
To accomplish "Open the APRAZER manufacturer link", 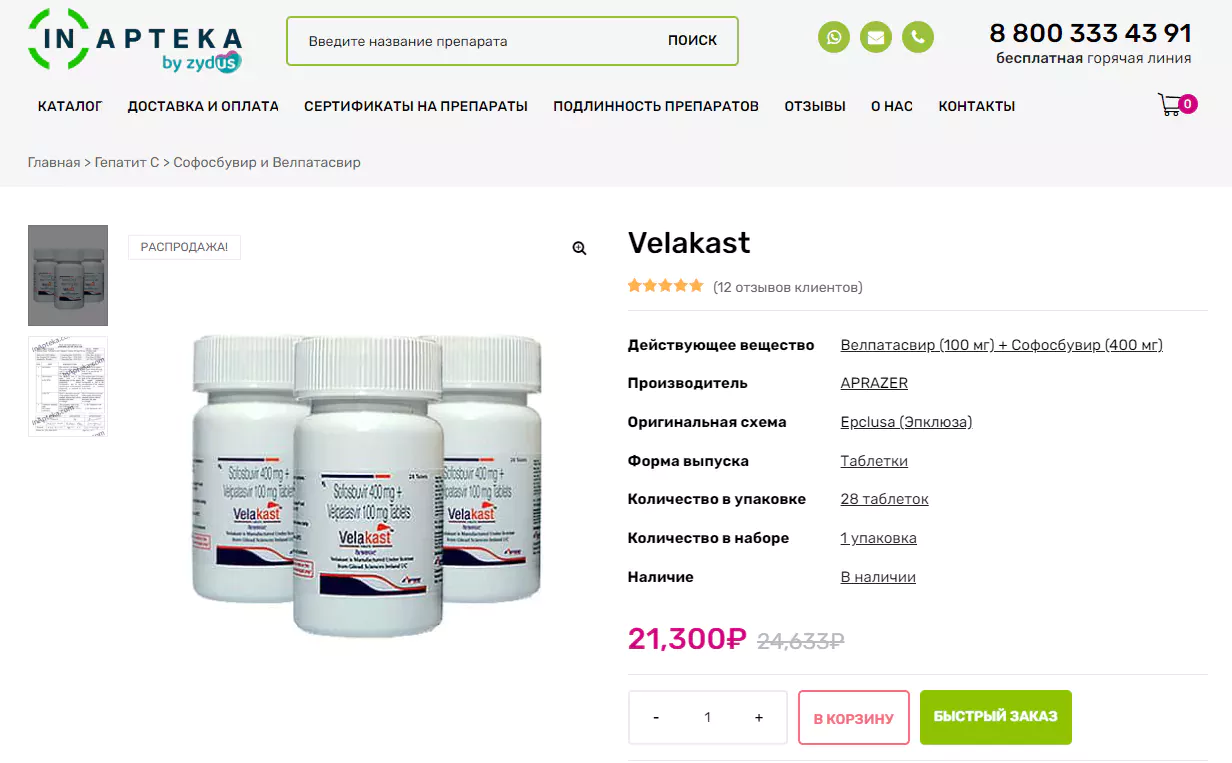I will pos(874,383).
